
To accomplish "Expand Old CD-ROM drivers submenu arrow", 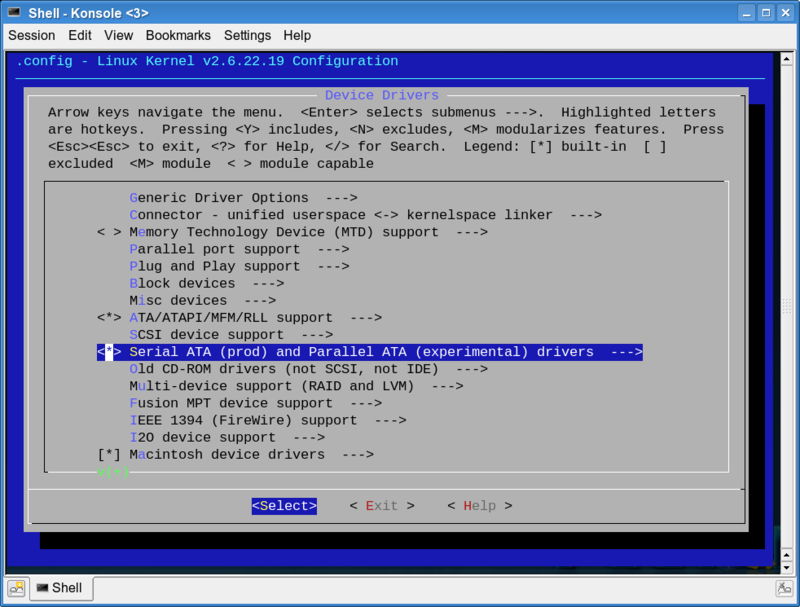I will 472,369.
